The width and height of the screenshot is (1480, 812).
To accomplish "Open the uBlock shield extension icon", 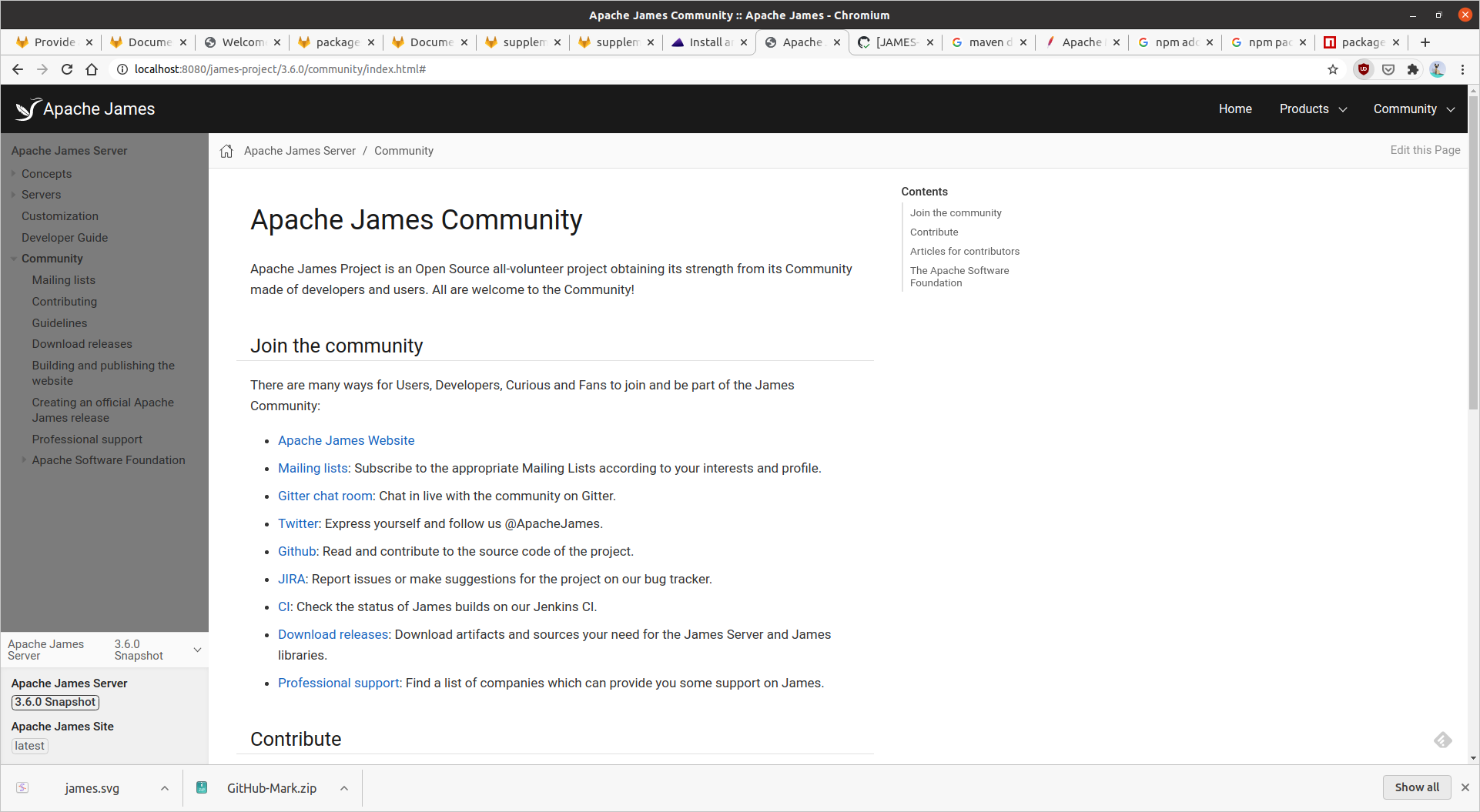I will pyautogui.click(x=1364, y=69).
